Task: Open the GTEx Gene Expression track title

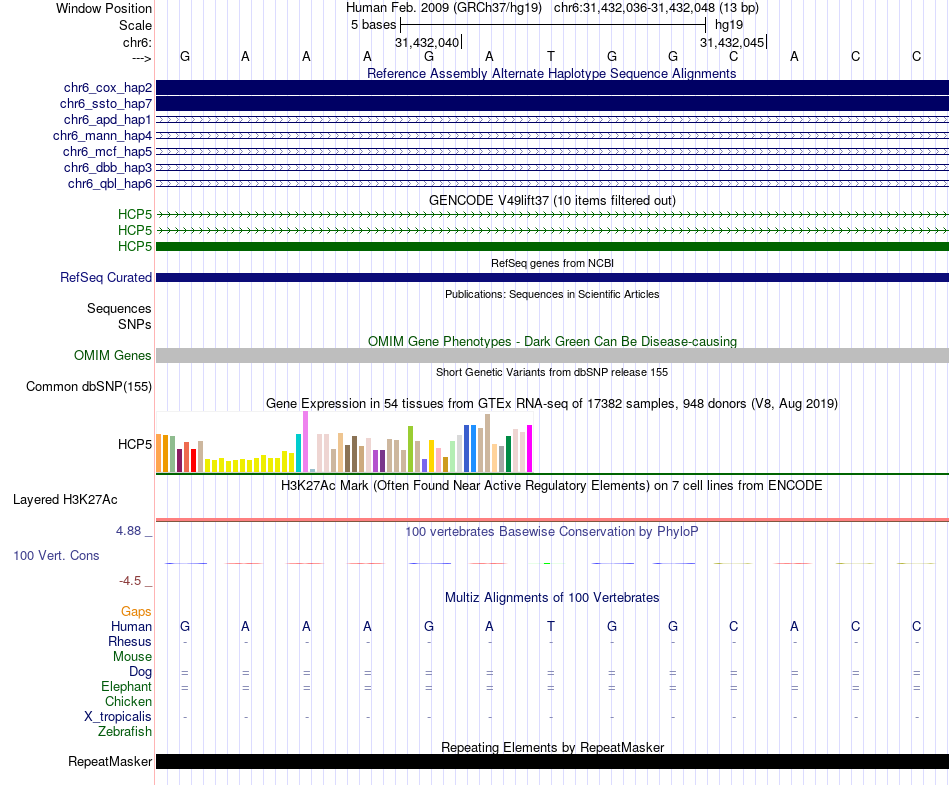Action: click(552, 403)
